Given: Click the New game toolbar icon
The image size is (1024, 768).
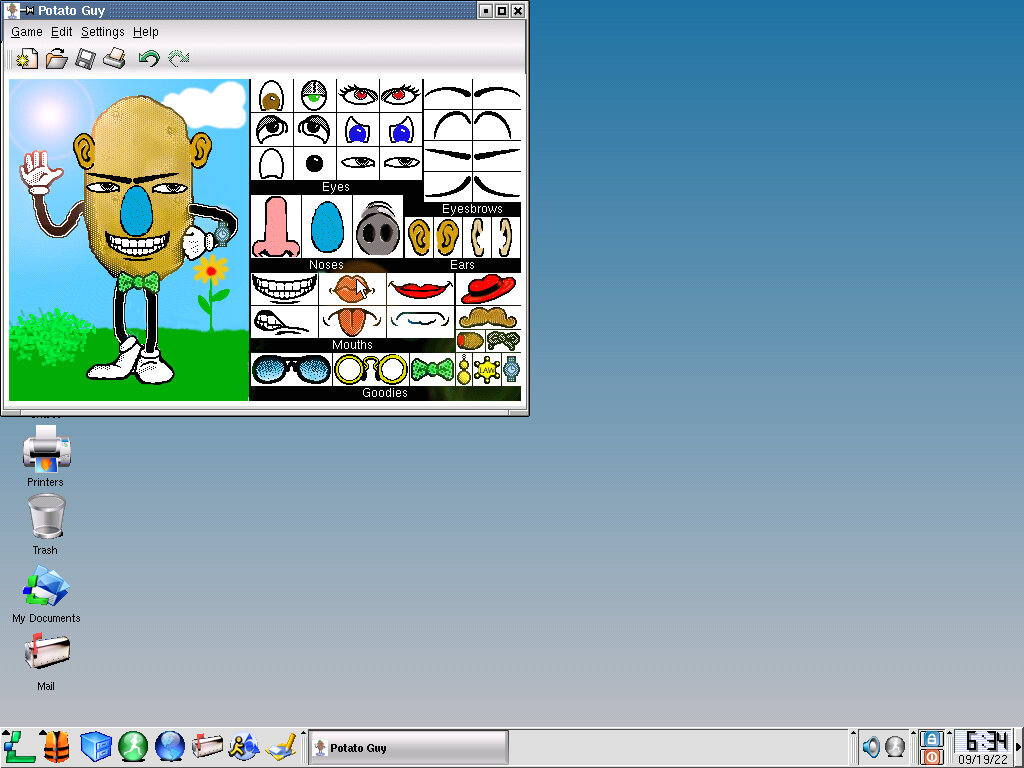Looking at the screenshot, I should (x=27, y=59).
